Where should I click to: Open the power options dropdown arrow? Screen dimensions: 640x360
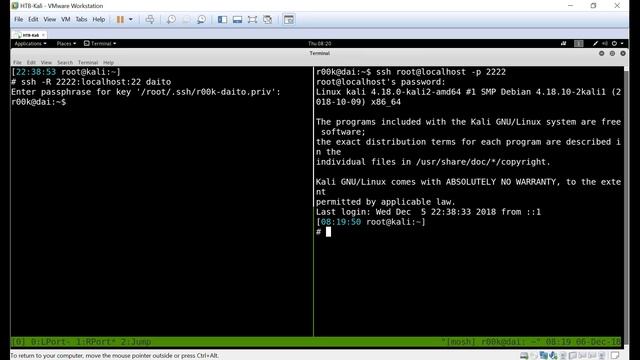click(x=131, y=19)
